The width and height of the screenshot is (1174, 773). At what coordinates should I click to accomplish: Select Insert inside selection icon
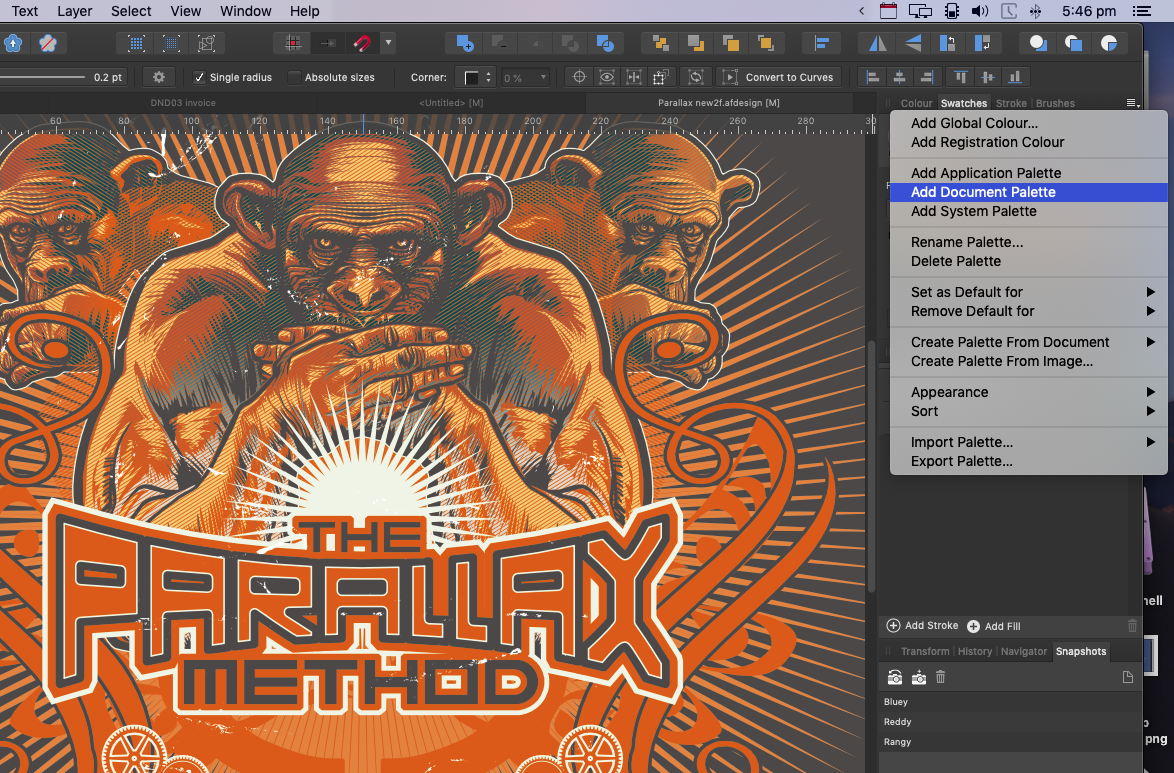click(1108, 43)
